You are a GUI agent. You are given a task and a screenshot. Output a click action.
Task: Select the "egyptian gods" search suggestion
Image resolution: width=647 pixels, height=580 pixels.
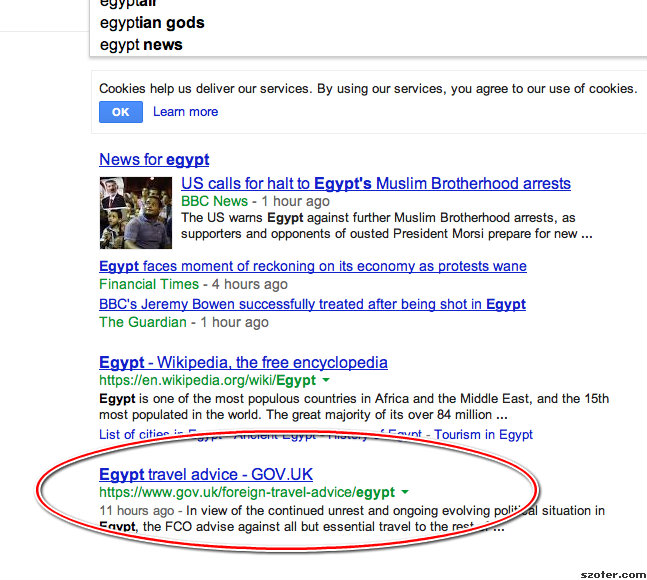[152, 23]
